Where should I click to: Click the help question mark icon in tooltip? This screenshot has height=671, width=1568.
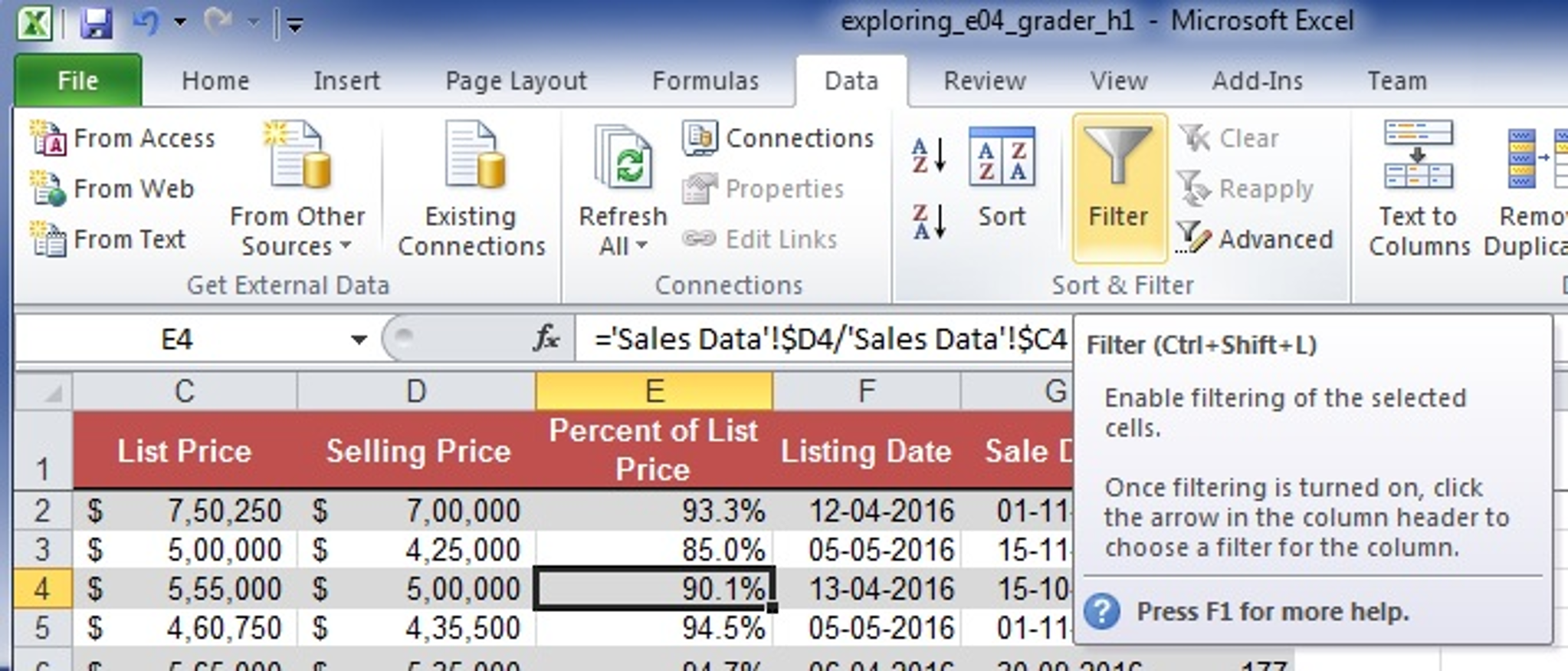point(1102,612)
